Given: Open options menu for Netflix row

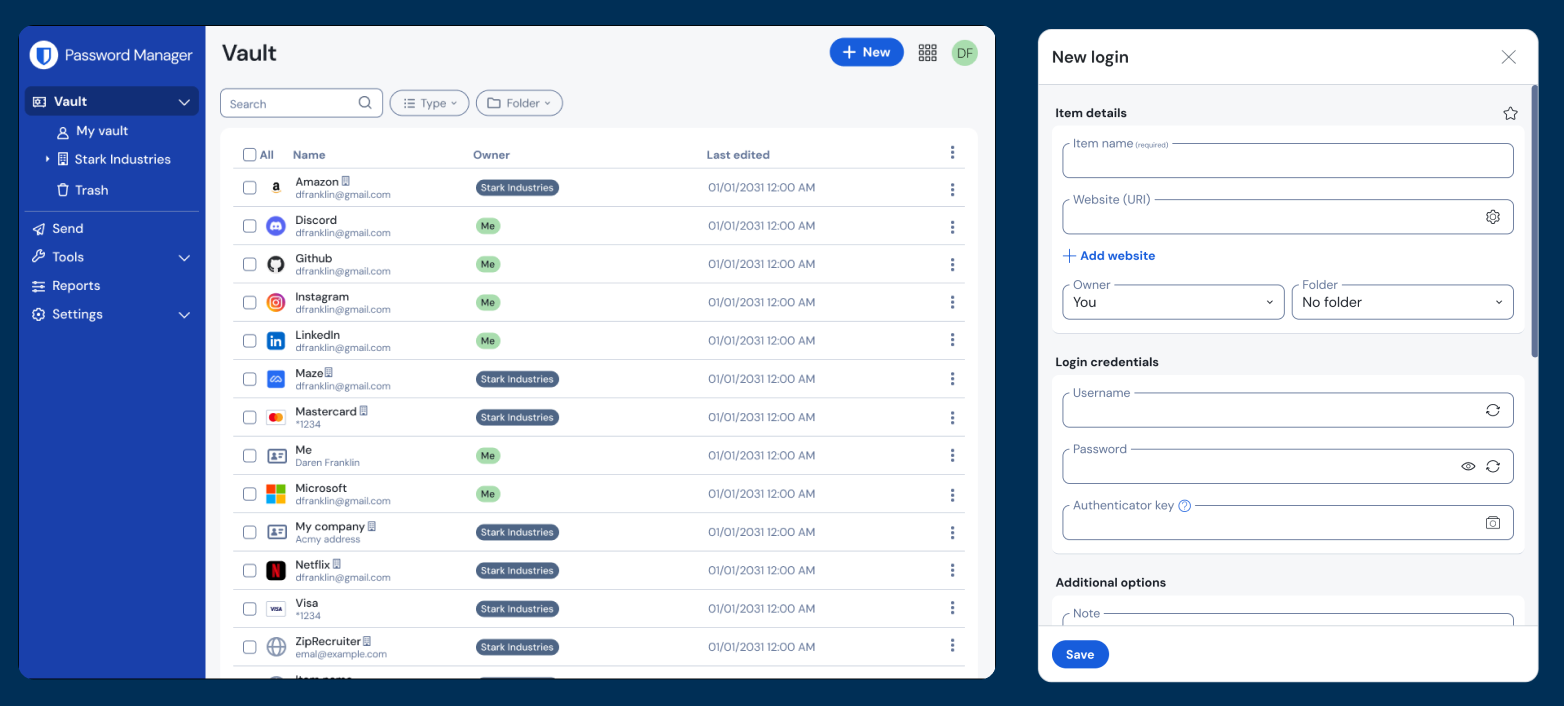Looking at the screenshot, I should point(952,571).
